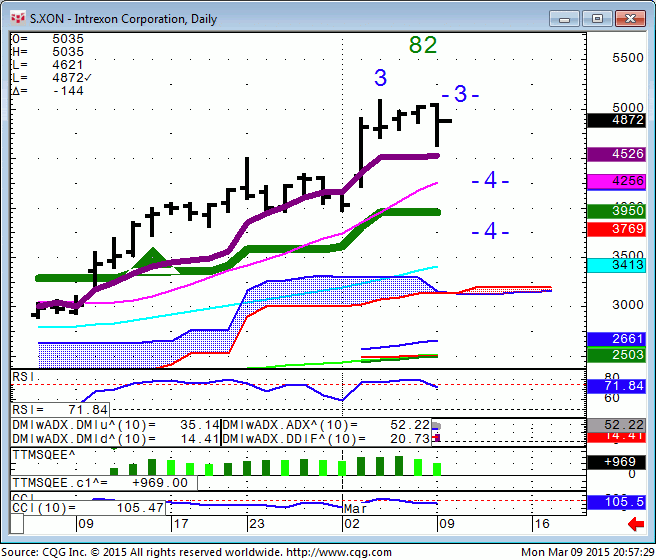Click the white square box at bottom-left corner

point(16,524)
